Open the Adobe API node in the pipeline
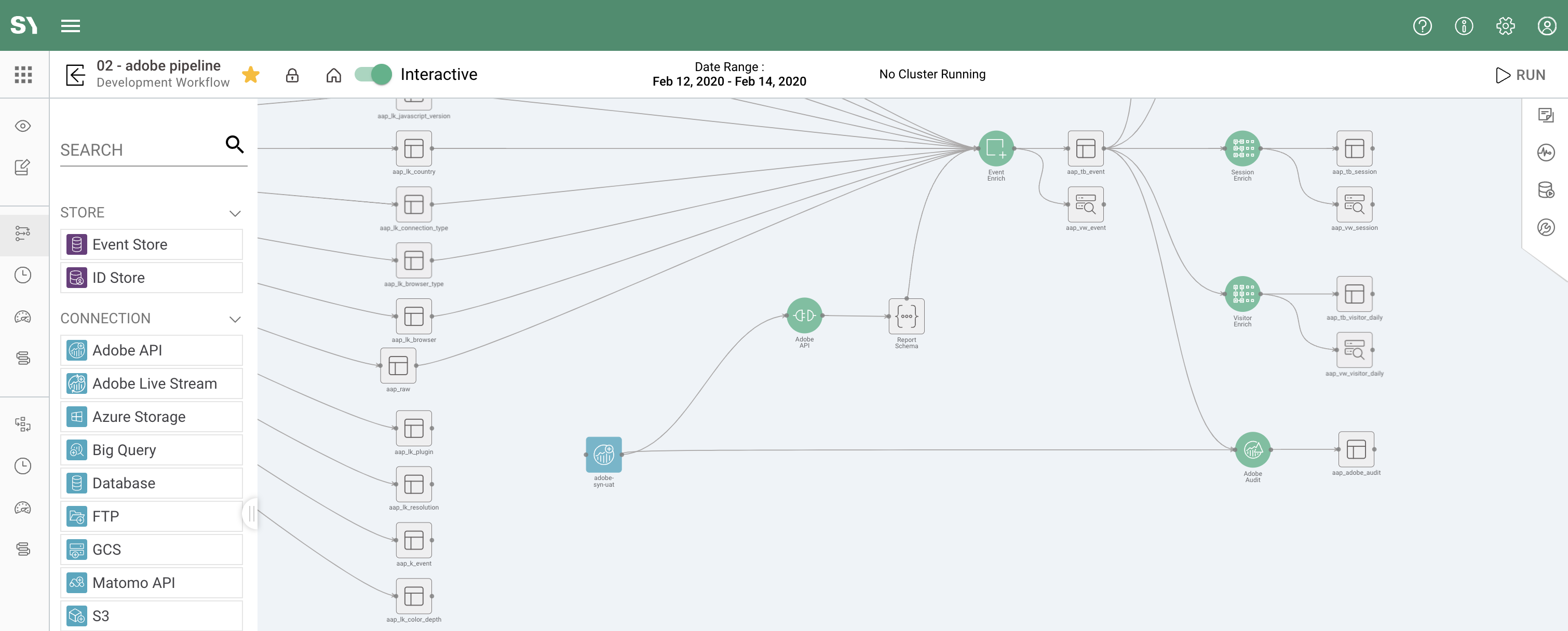 tap(805, 316)
